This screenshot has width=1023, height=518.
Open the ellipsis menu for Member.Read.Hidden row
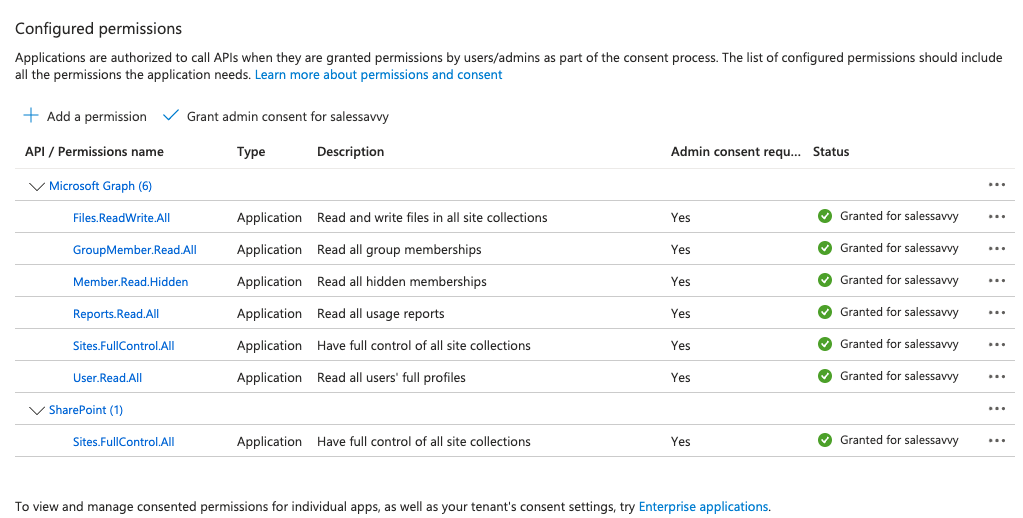[996, 281]
